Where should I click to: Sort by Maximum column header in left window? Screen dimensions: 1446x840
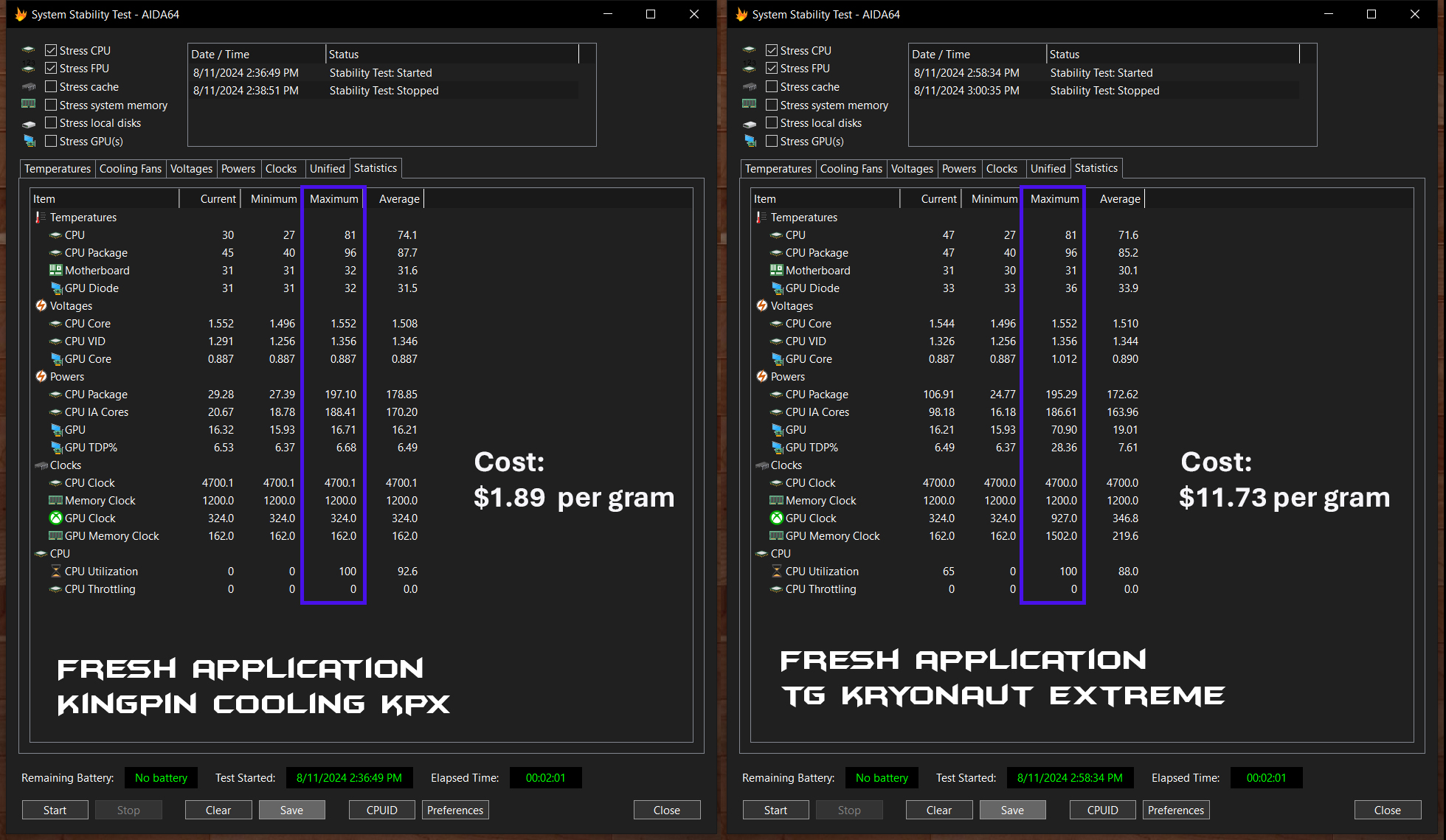[333, 199]
